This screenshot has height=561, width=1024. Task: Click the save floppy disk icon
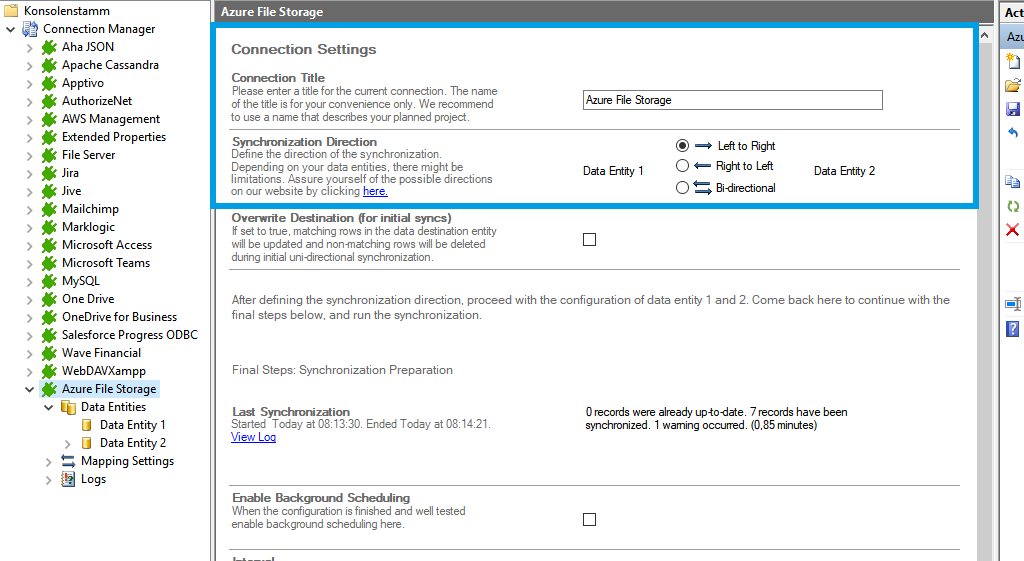[1012, 109]
